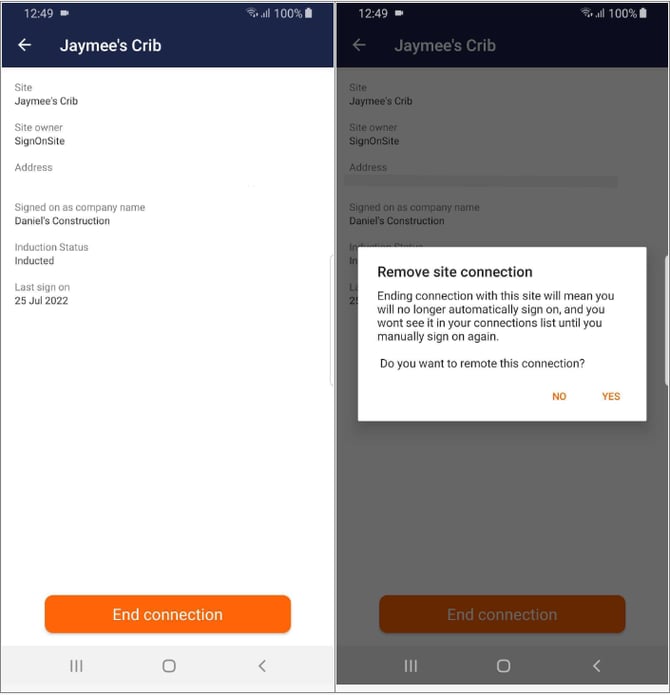Choose NO in Remove site connection dialog
Viewport: 670px width, 695px height.
[559, 396]
